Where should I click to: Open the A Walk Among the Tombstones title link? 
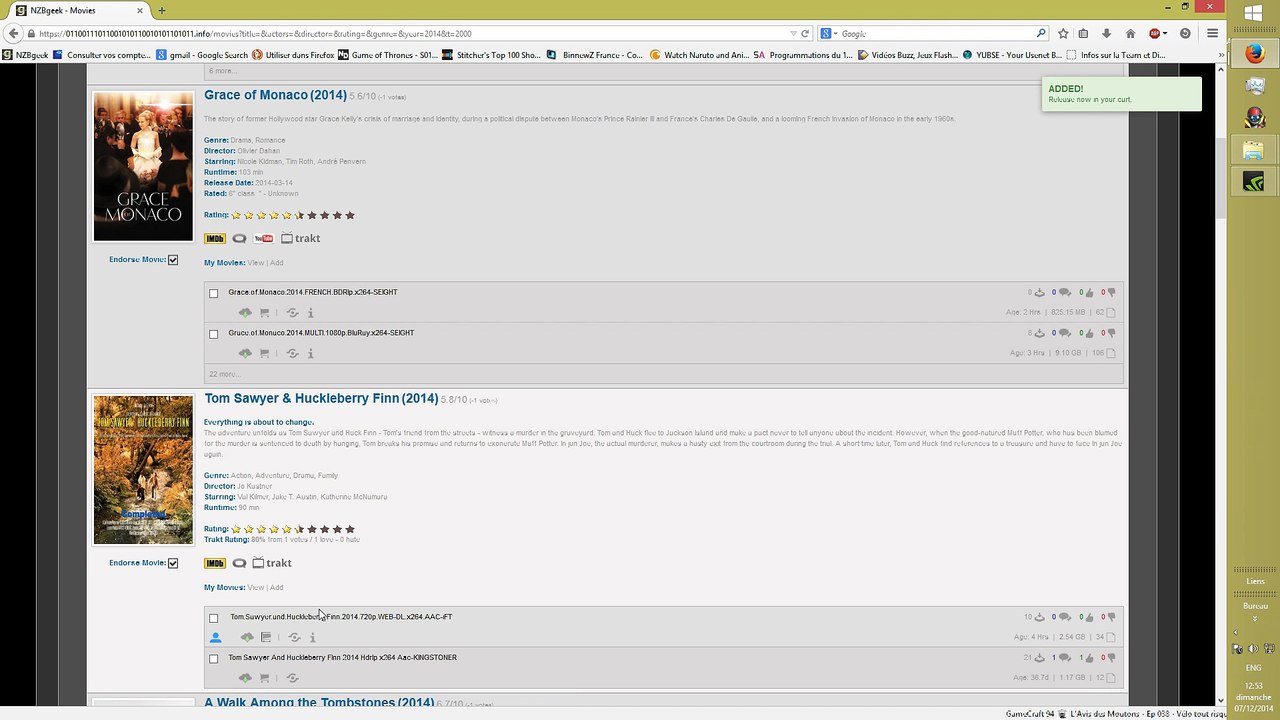click(x=319, y=703)
